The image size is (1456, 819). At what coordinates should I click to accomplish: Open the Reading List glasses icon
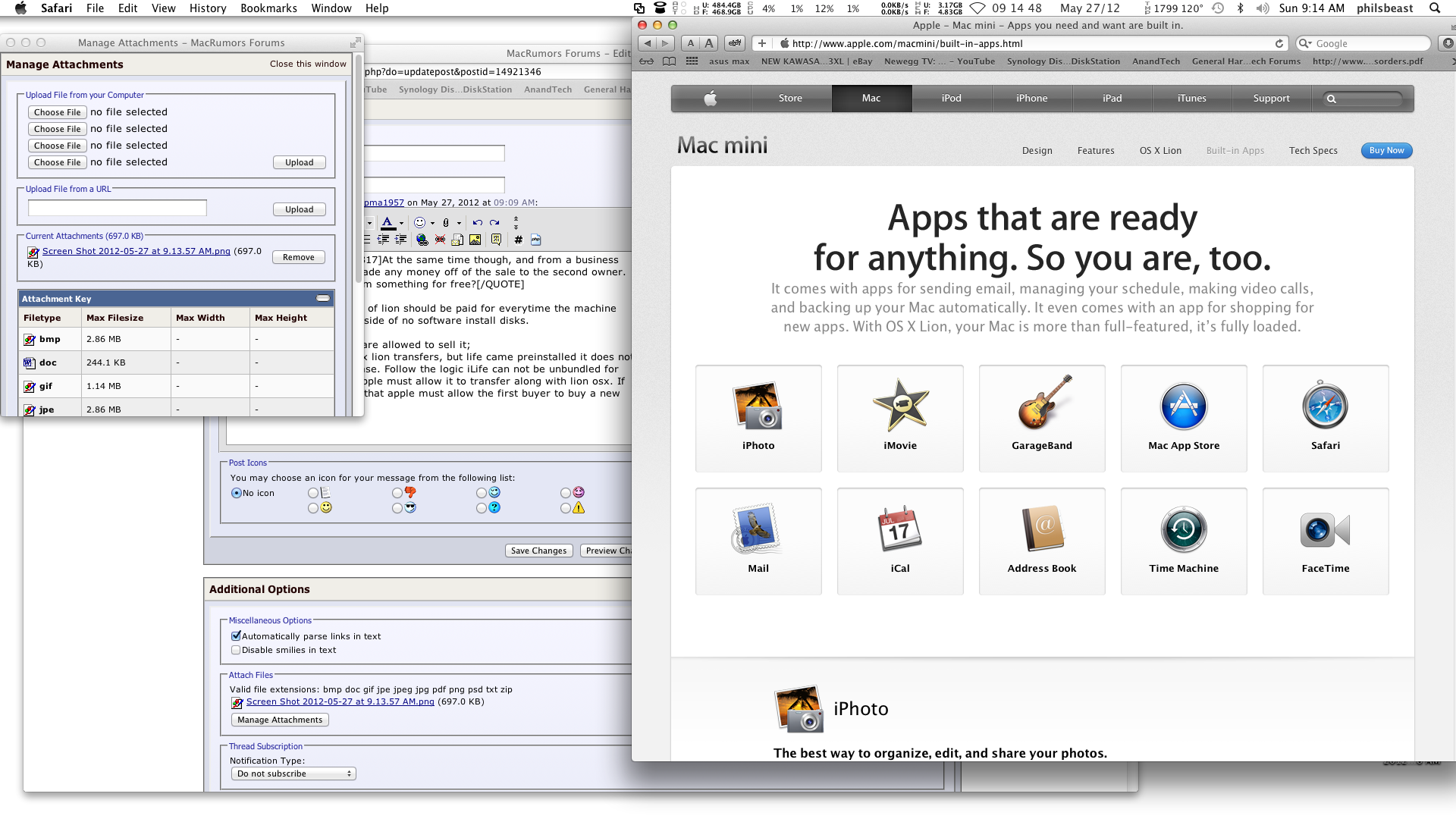[x=646, y=61]
